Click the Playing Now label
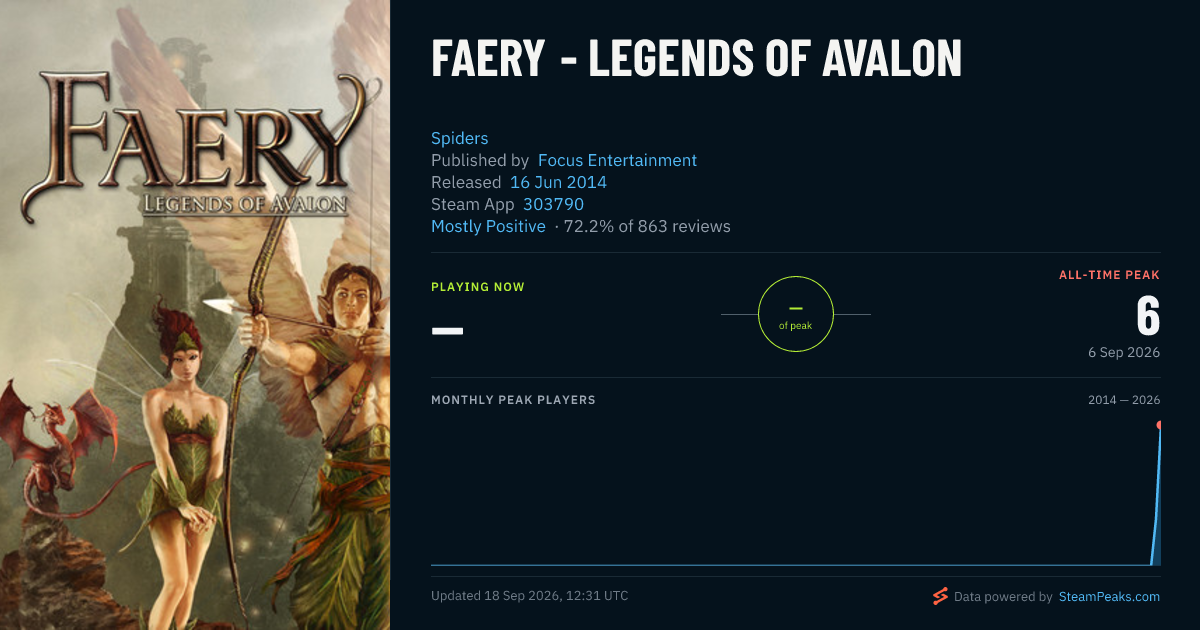The image size is (1200, 630). [x=478, y=287]
